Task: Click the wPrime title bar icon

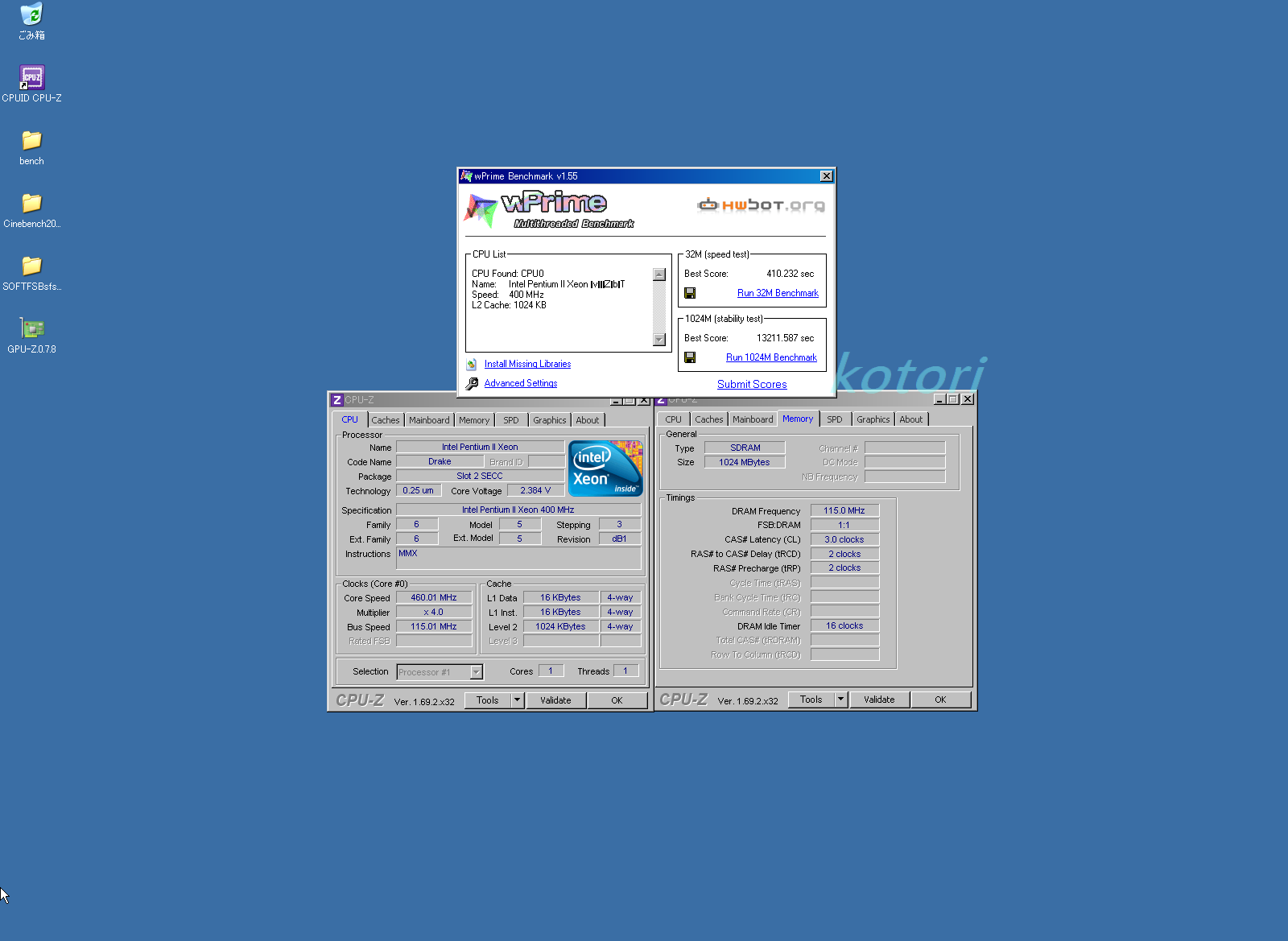Action: pos(466,175)
